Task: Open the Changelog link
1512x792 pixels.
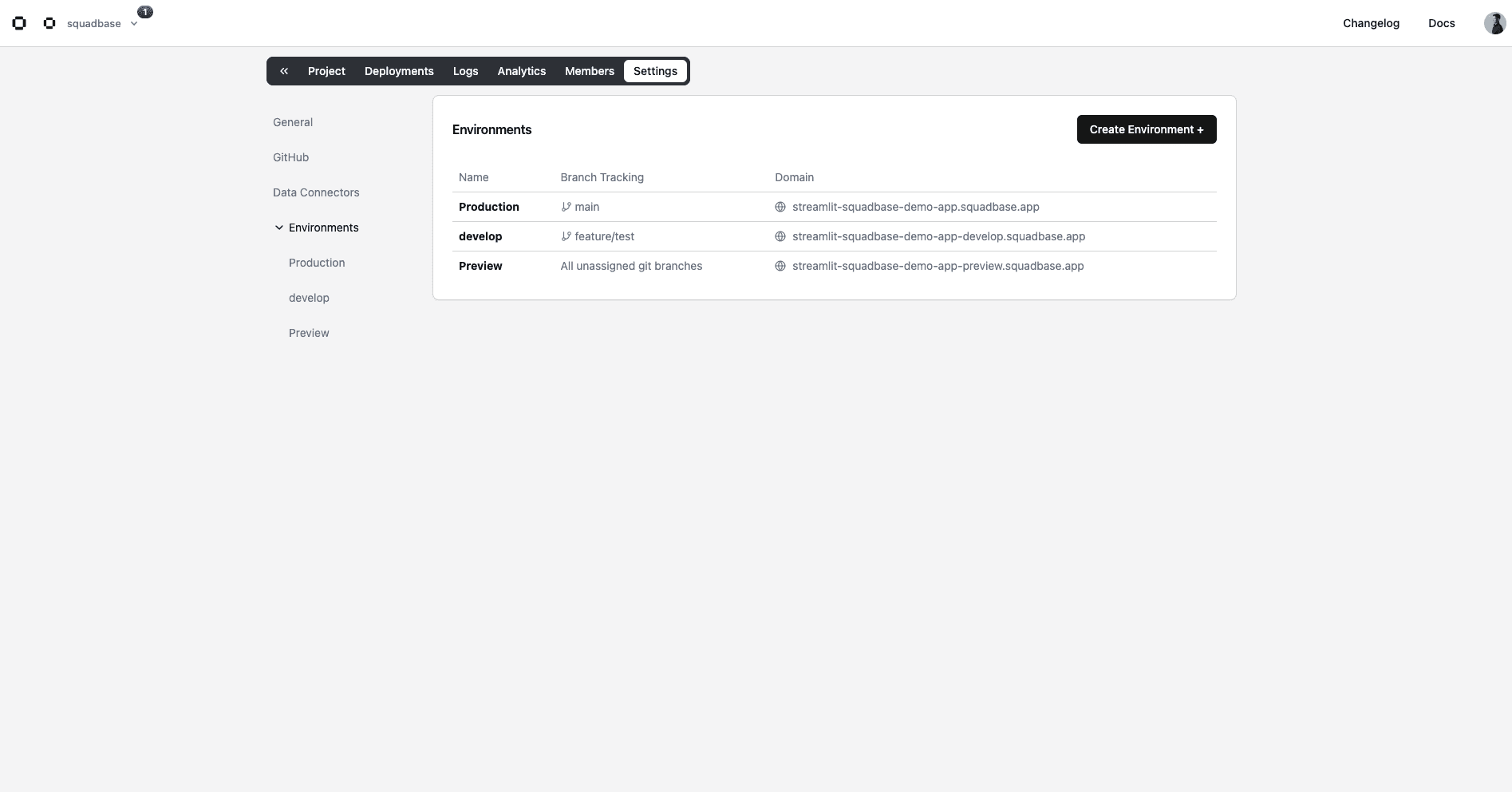Action: (x=1371, y=23)
